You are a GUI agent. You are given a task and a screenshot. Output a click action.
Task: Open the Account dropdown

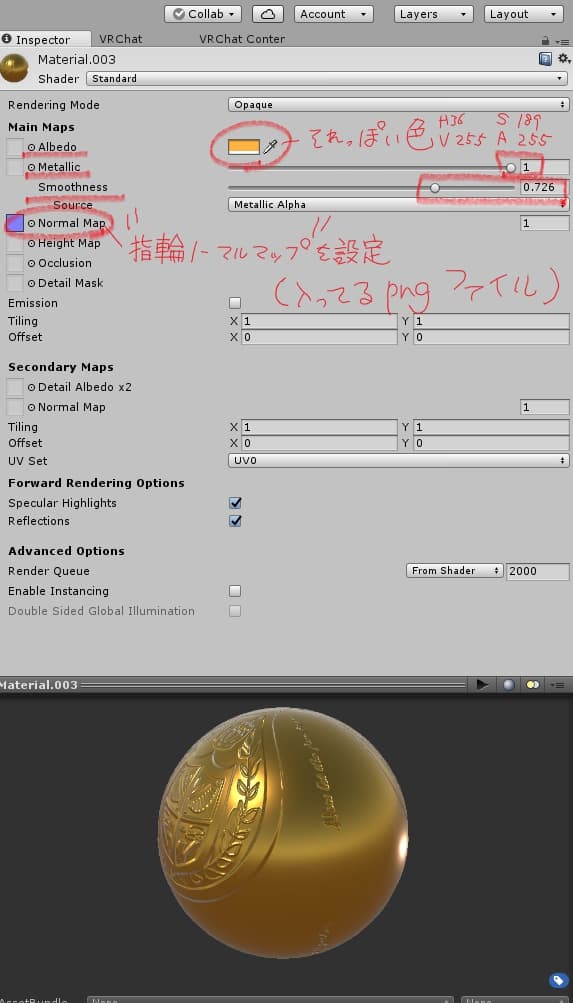tap(333, 14)
